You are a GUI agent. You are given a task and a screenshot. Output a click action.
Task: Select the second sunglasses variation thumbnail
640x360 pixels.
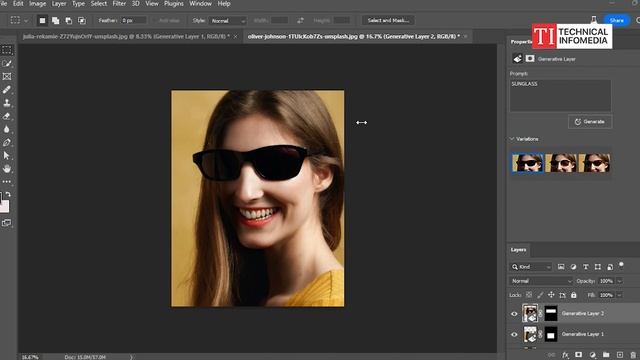click(x=561, y=163)
